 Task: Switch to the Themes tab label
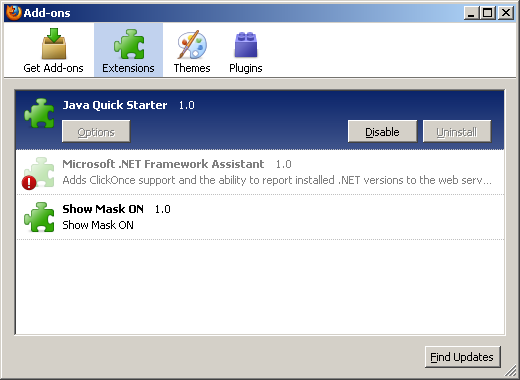coord(192,68)
